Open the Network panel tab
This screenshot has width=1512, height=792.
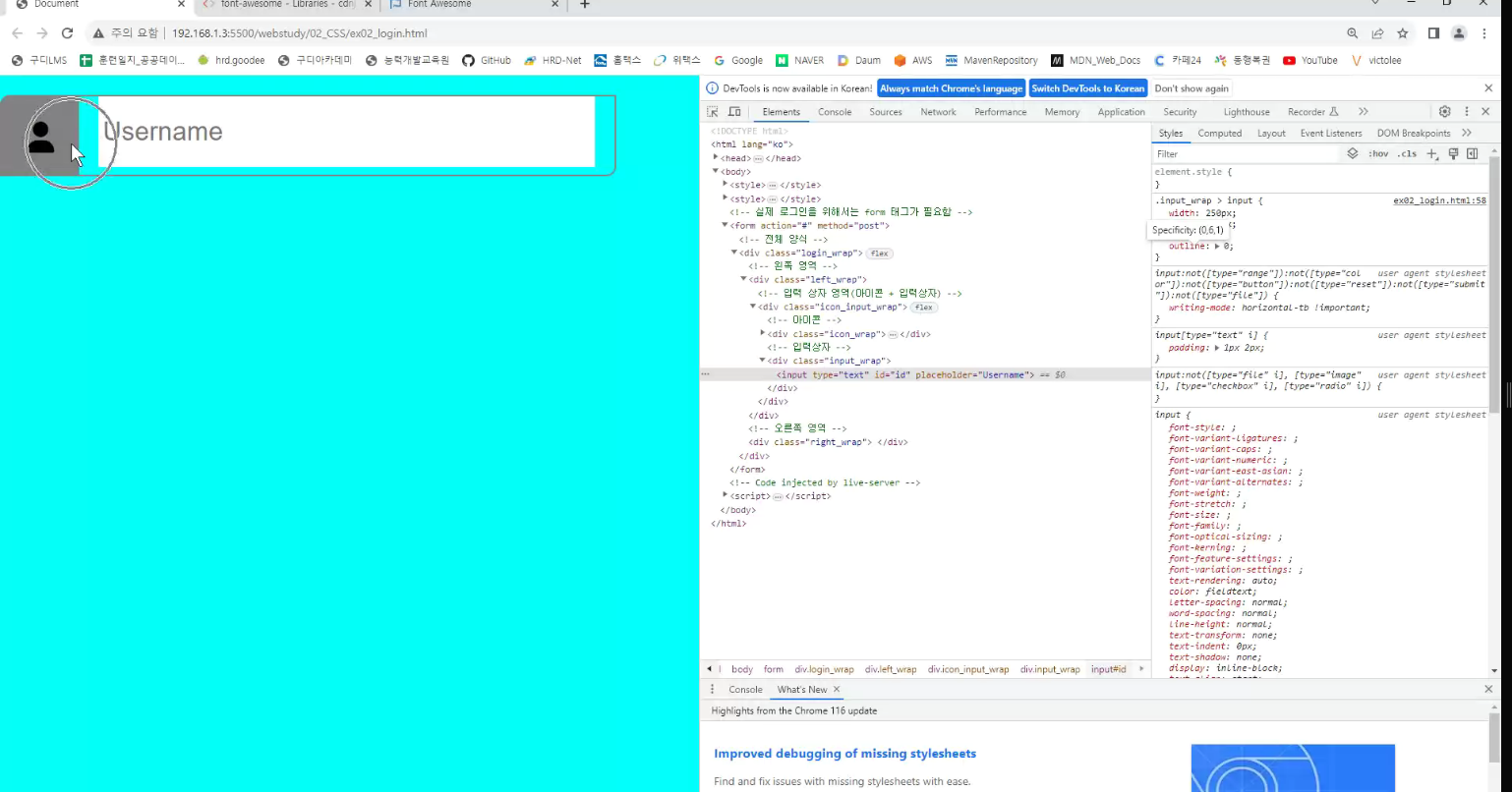click(938, 112)
